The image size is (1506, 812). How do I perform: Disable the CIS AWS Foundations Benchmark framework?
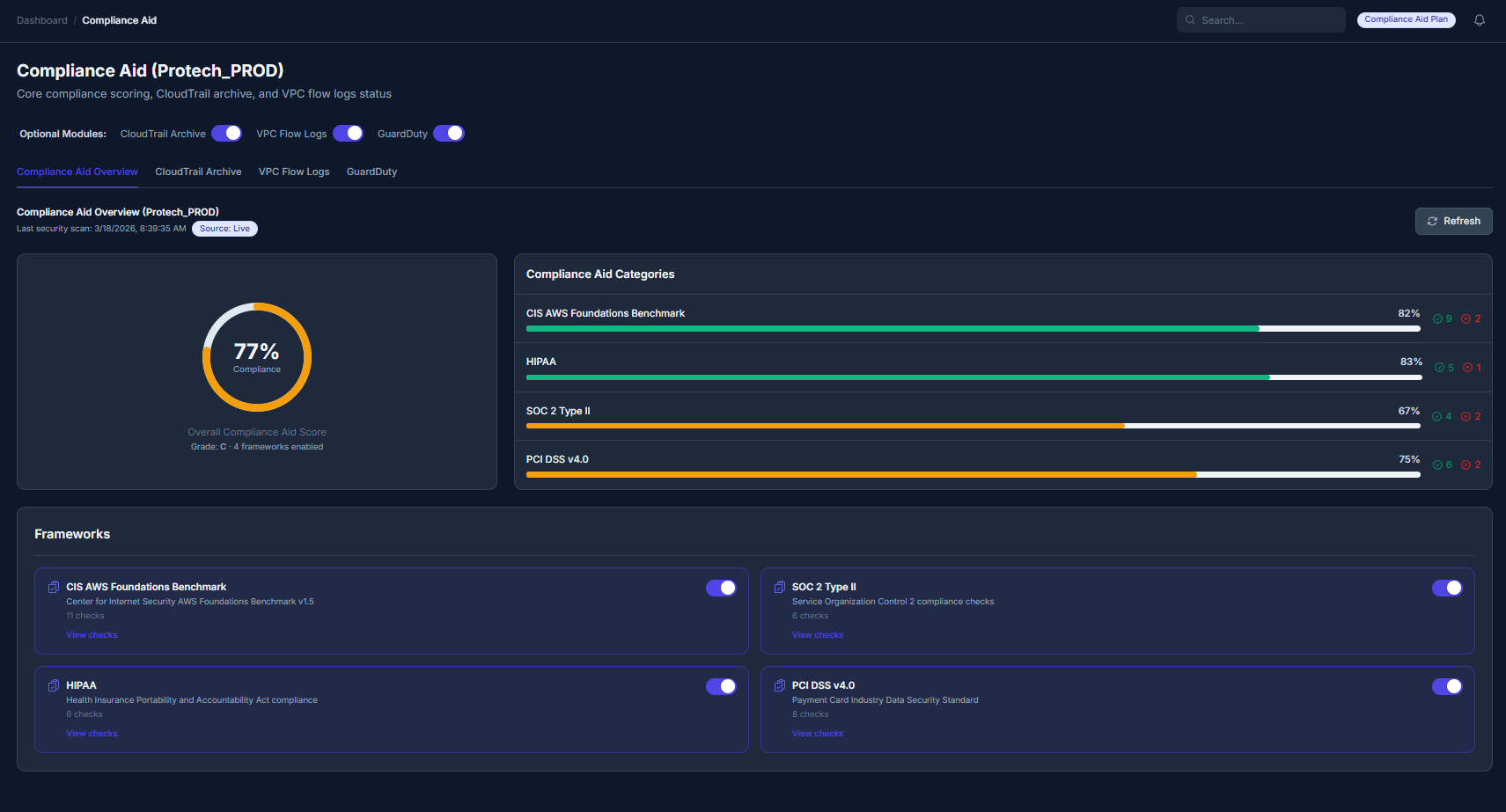721,588
